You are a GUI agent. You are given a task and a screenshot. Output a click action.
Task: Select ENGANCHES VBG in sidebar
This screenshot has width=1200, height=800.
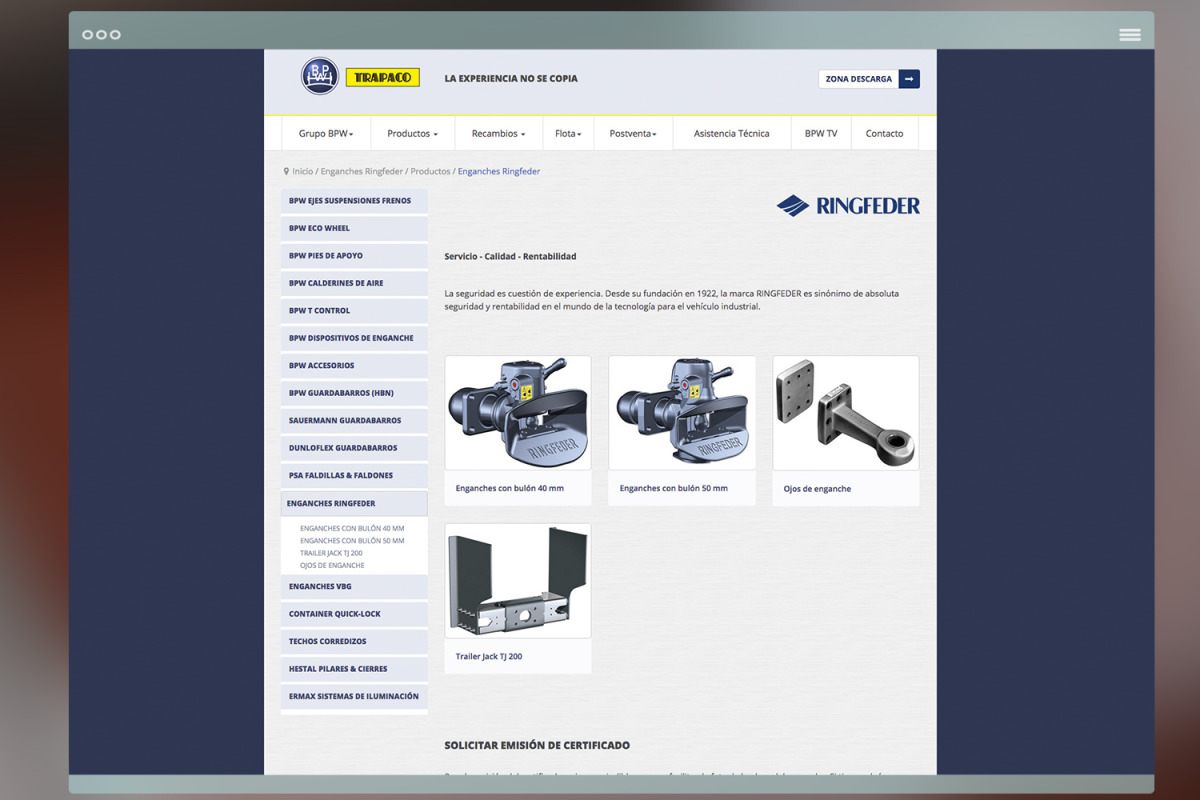(x=354, y=587)
